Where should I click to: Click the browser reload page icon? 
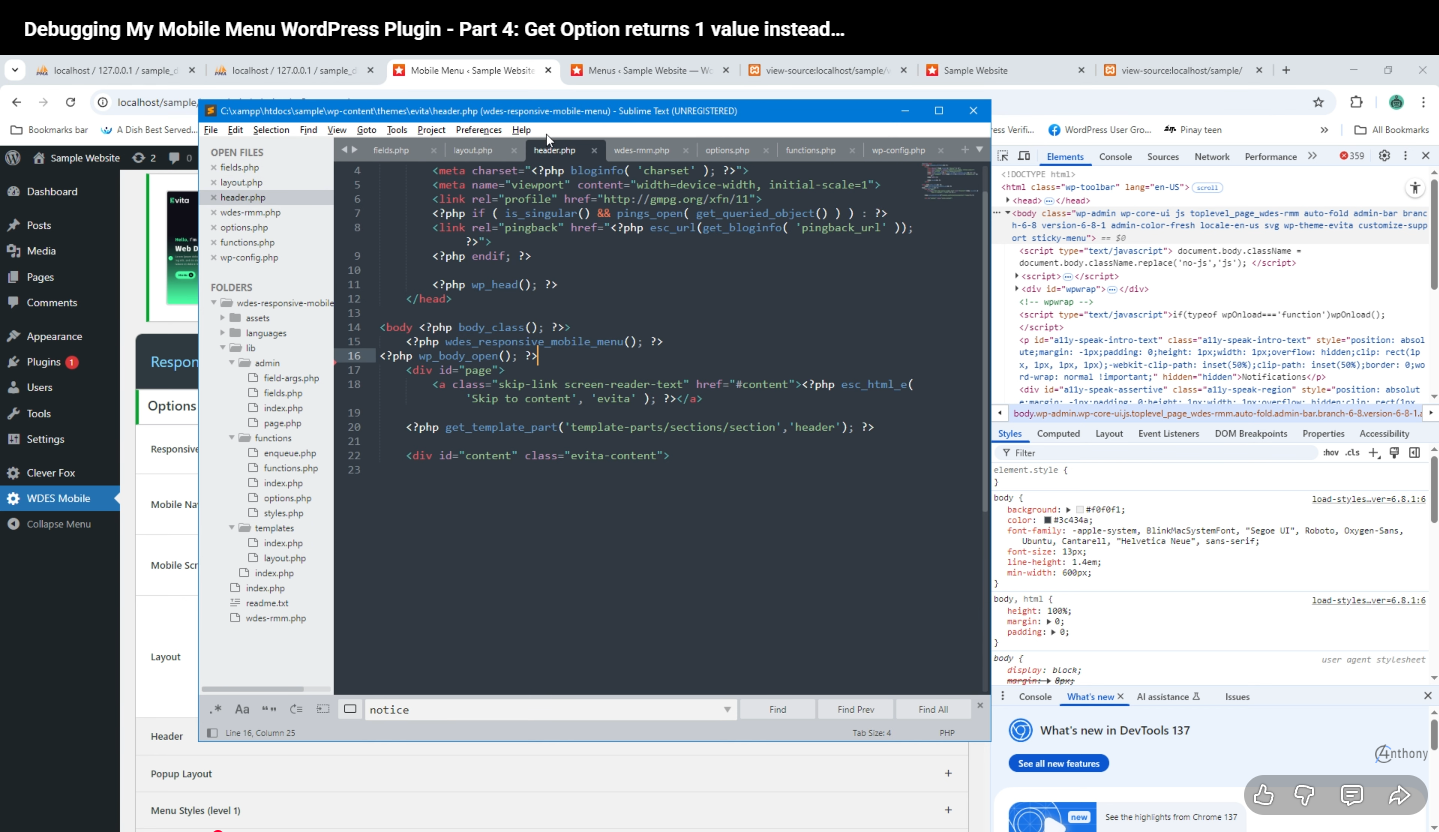[x=70, y=102]
